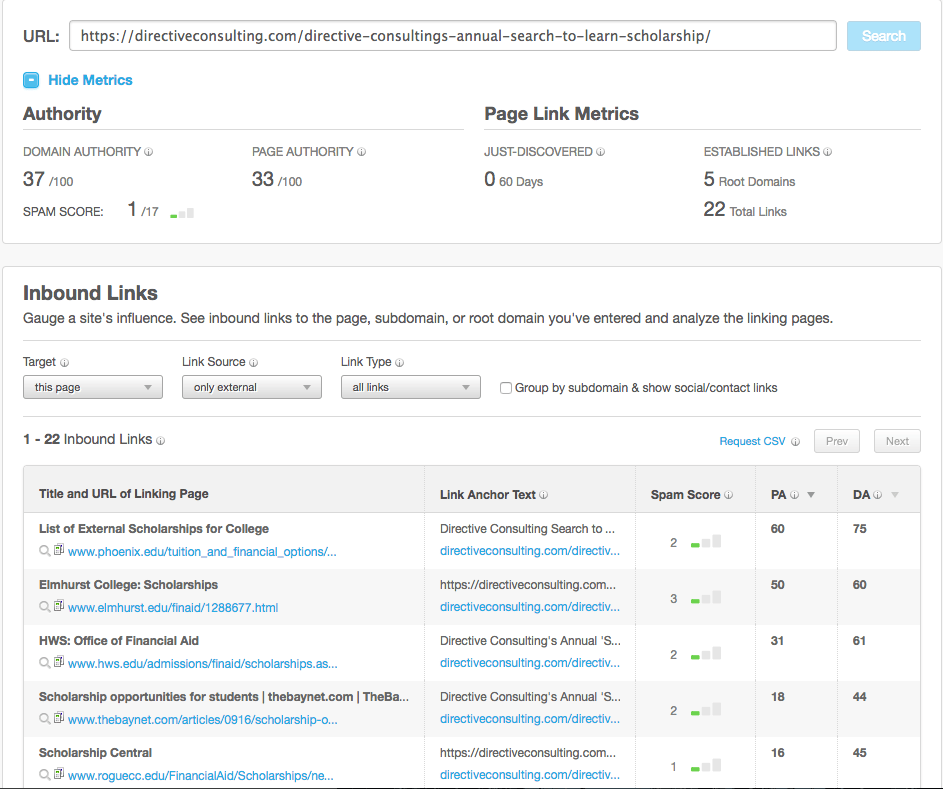Click the Hide Metrics link
Viewport: 943px width, 789px height.
pos(90,80)
